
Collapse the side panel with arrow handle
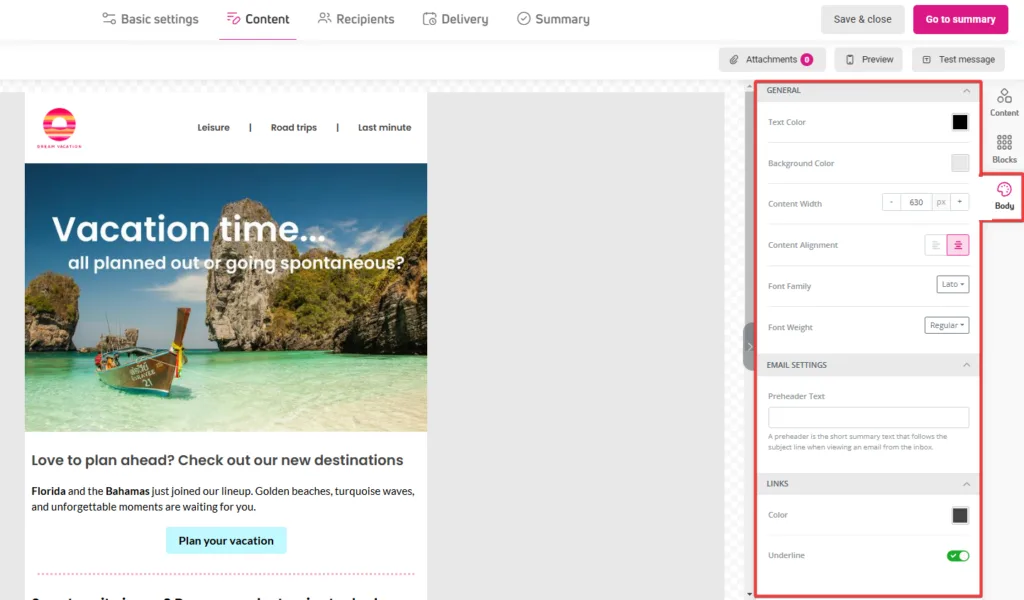click(749, 347)
